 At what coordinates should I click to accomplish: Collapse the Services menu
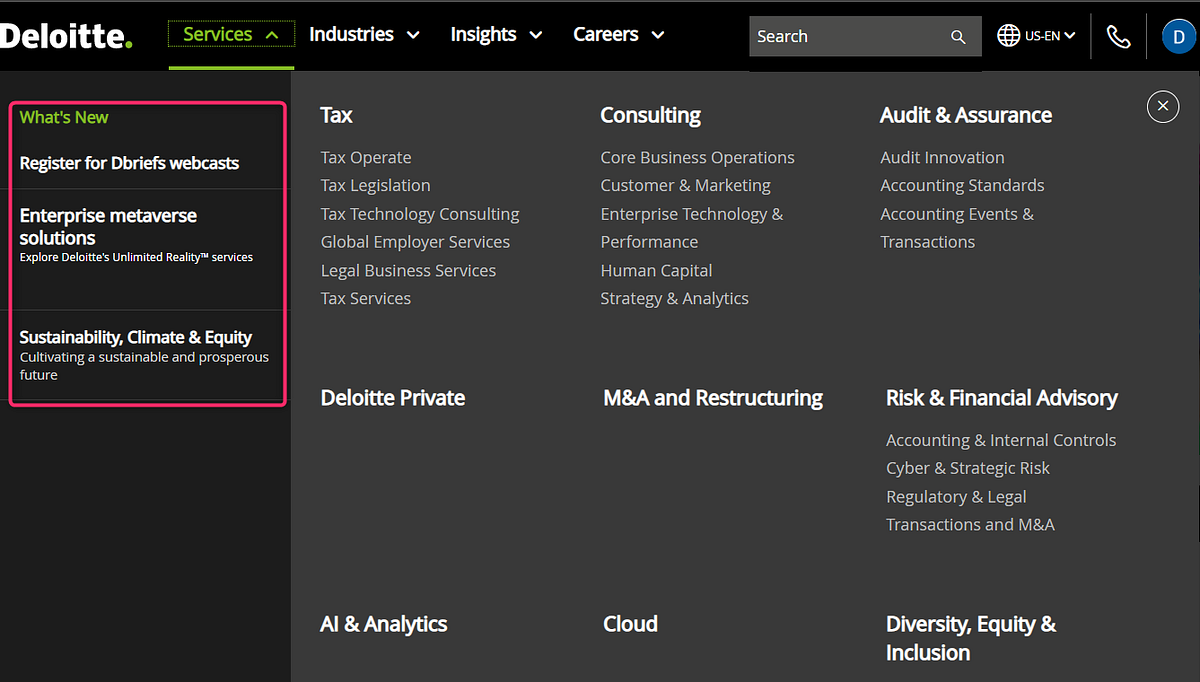(231, 35)
